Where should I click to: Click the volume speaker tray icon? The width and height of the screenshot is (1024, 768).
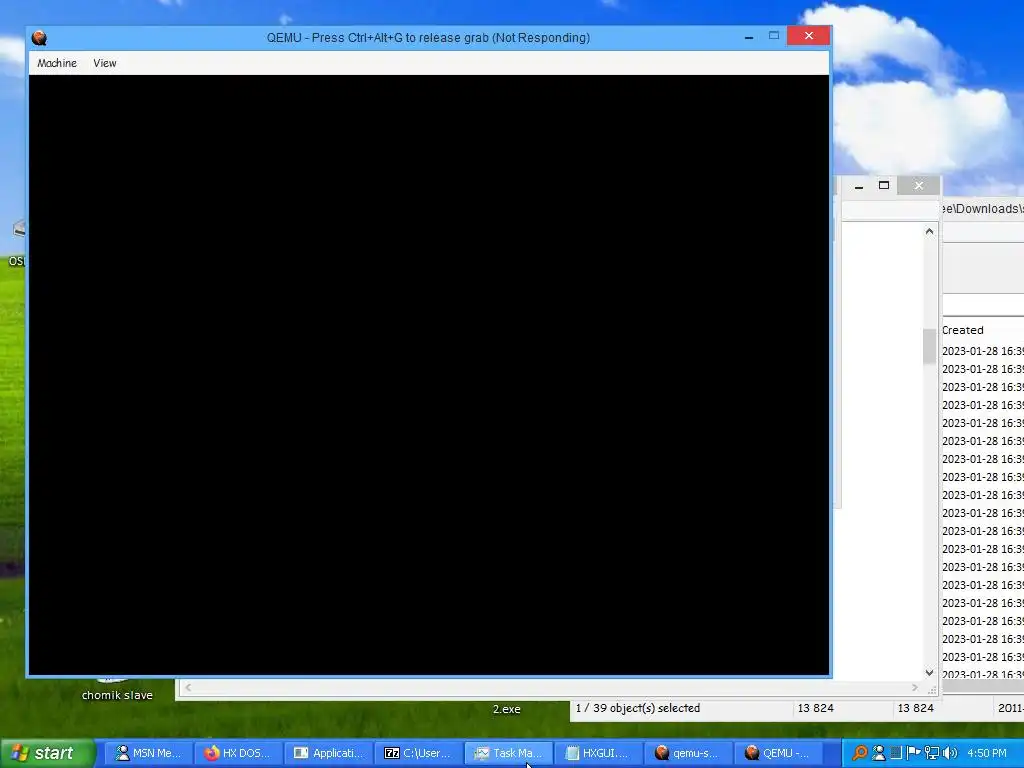point(950,753)
